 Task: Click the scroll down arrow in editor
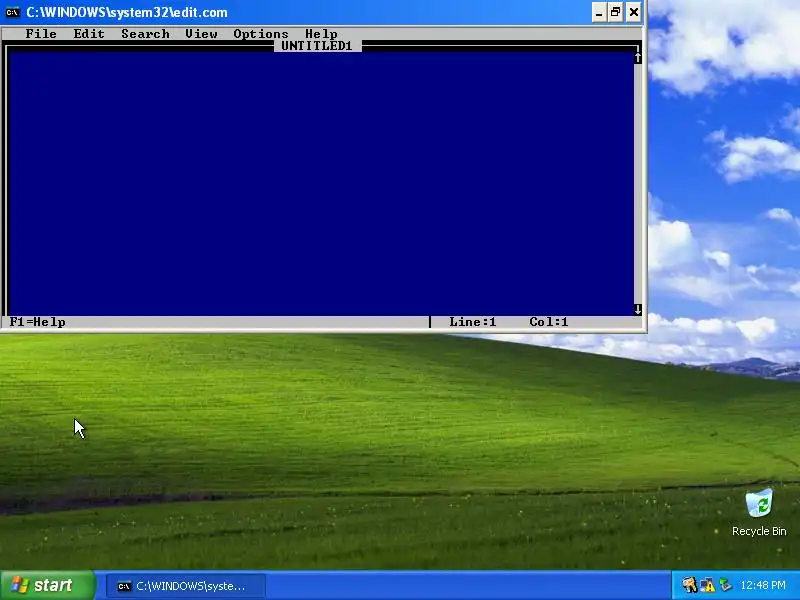pos(638,309)
